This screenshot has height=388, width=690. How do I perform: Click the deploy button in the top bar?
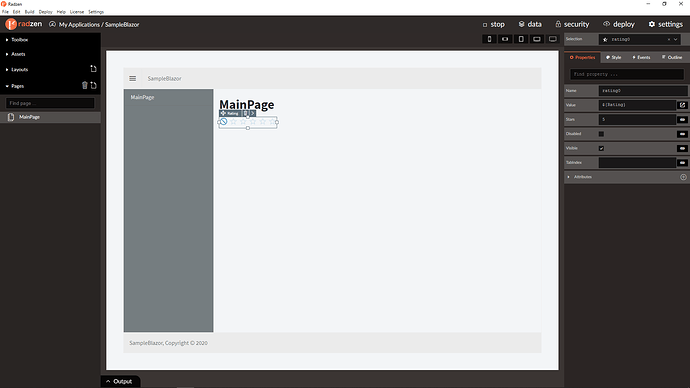coord(619,24)
